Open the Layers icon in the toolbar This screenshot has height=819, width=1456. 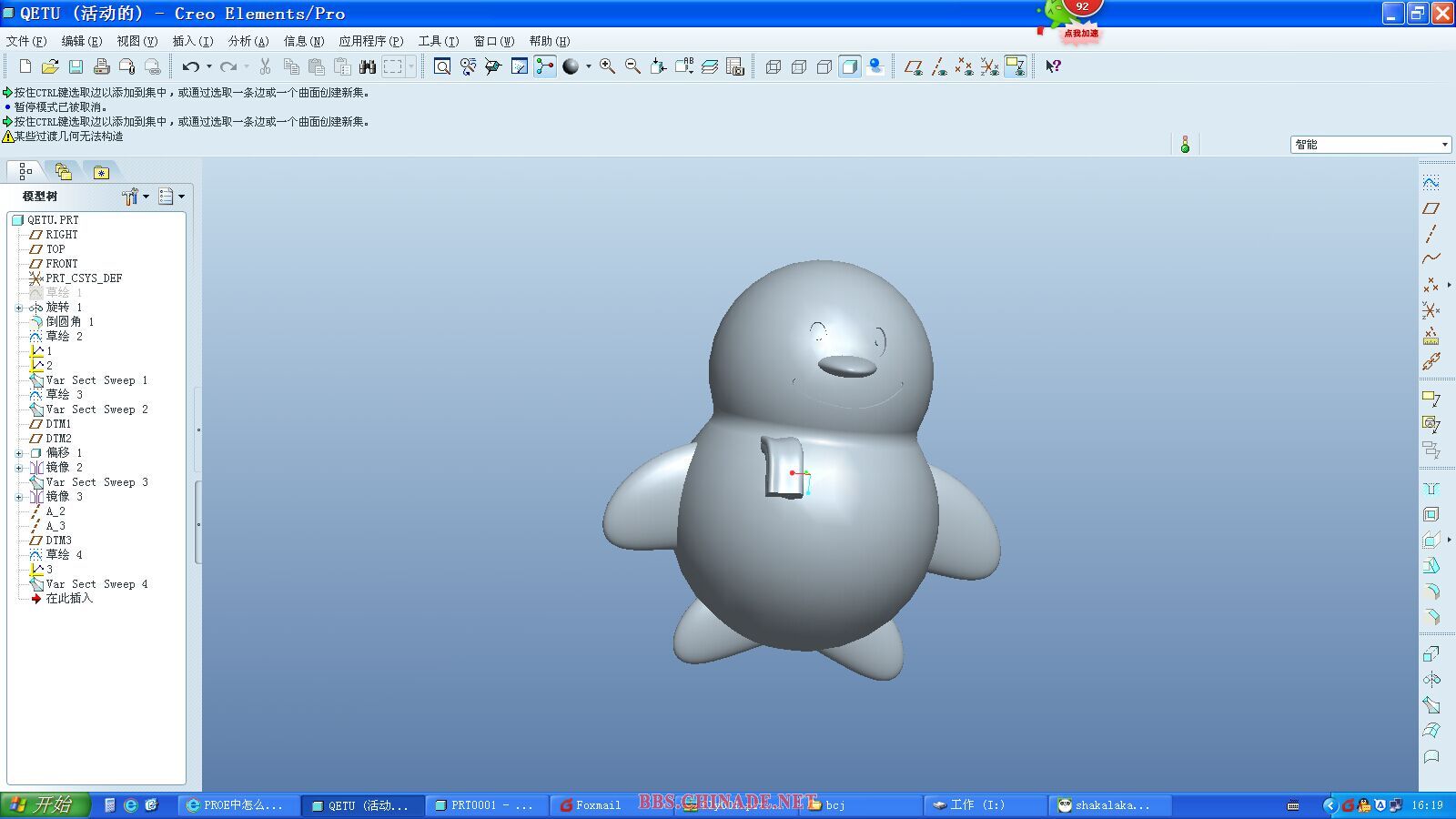pos(710,66)
